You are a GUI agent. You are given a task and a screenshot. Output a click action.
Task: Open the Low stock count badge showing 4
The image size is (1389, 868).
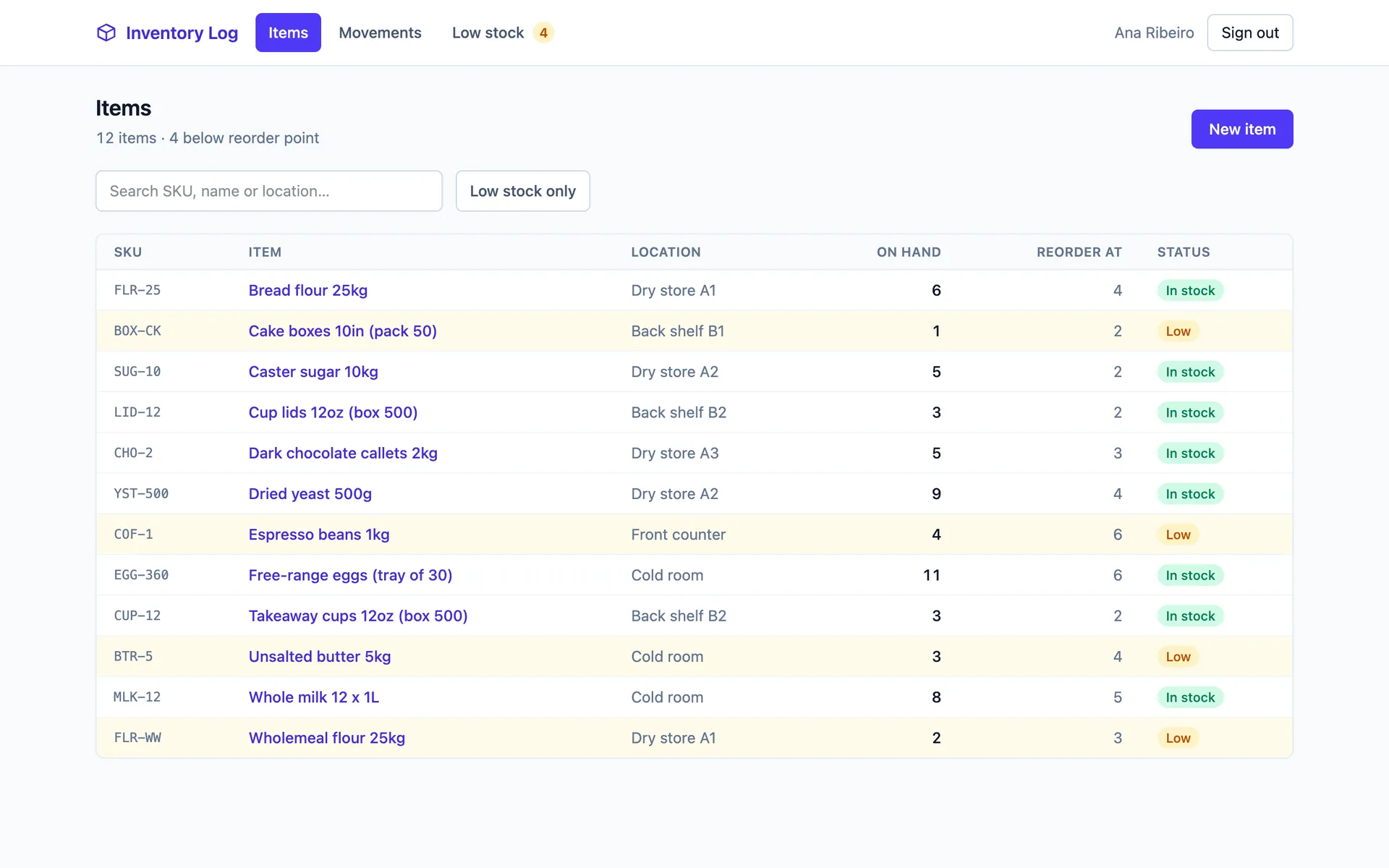tap(543, 33)
